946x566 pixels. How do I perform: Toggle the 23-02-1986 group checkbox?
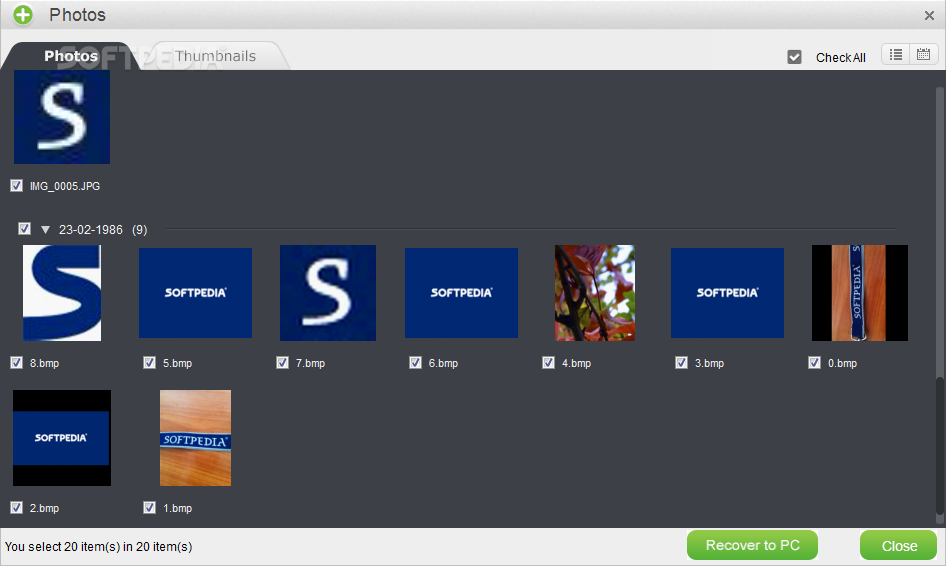coord(24,229)
